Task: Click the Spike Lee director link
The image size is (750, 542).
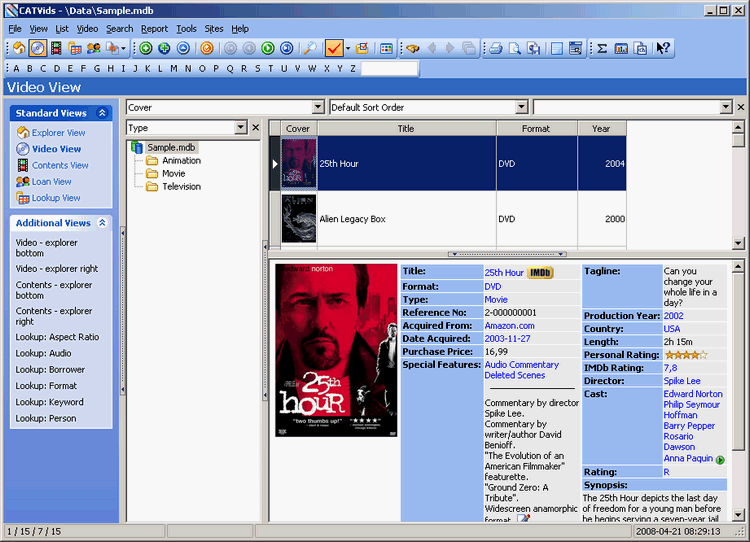Action: 682,381
